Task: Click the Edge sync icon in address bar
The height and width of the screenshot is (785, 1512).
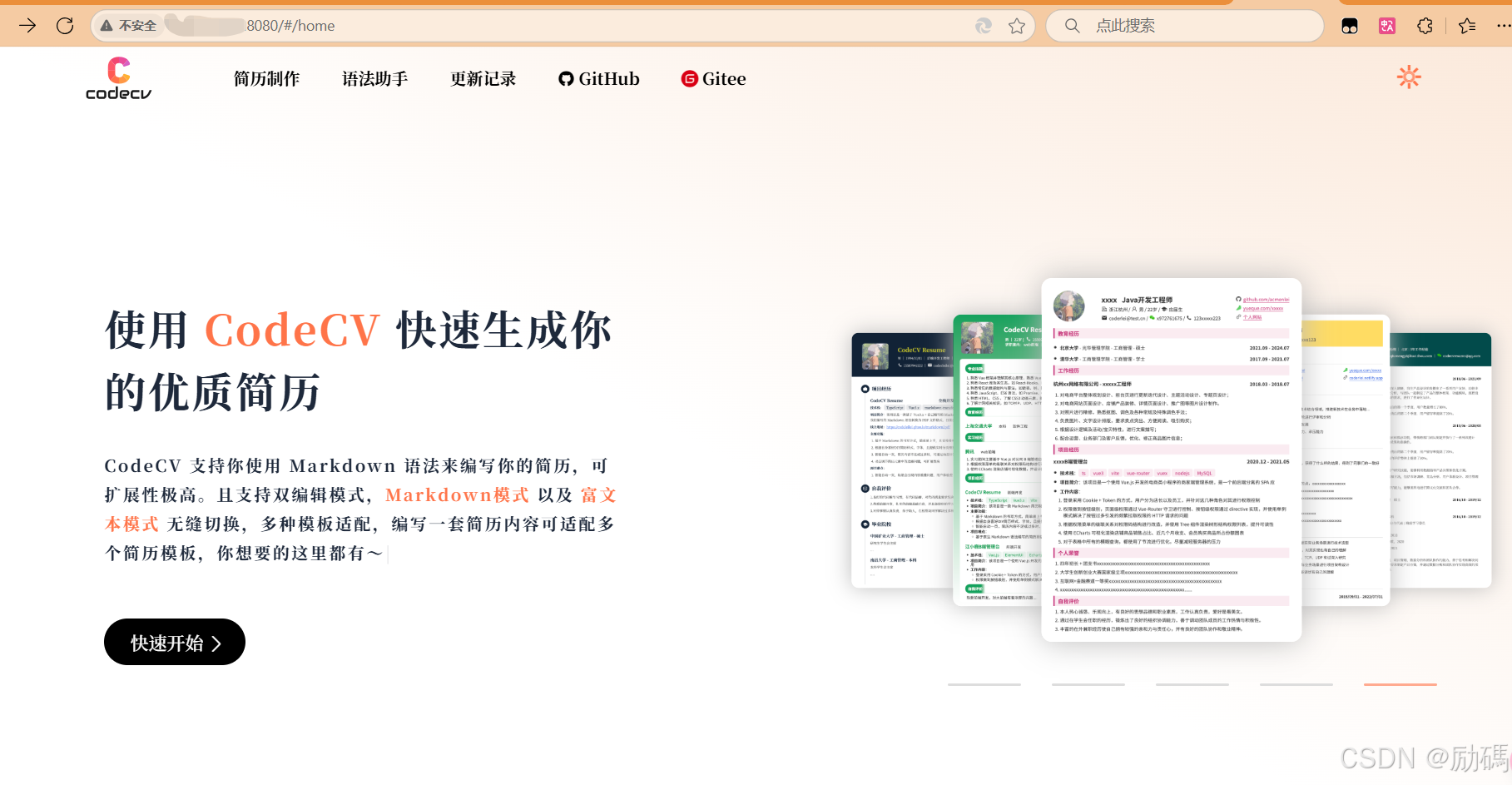Action: 984,26
